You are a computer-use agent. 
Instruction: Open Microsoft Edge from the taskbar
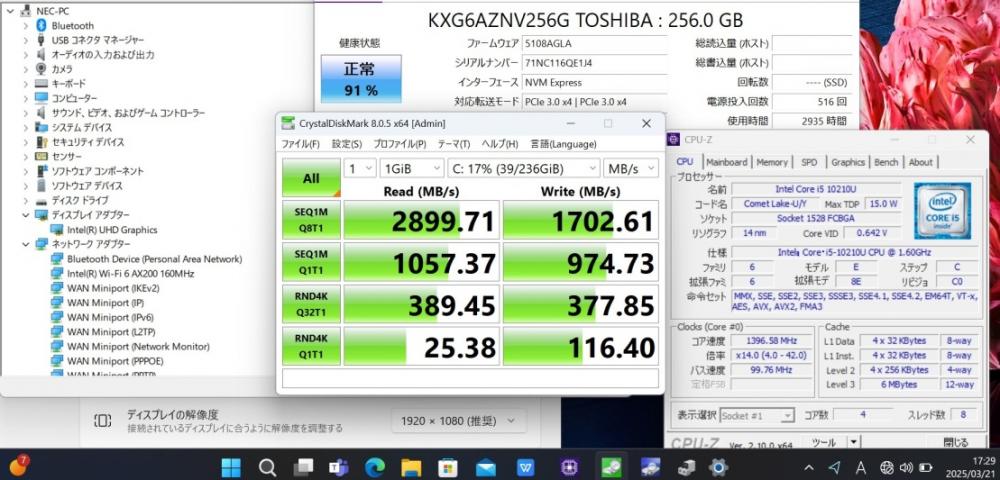375,467
